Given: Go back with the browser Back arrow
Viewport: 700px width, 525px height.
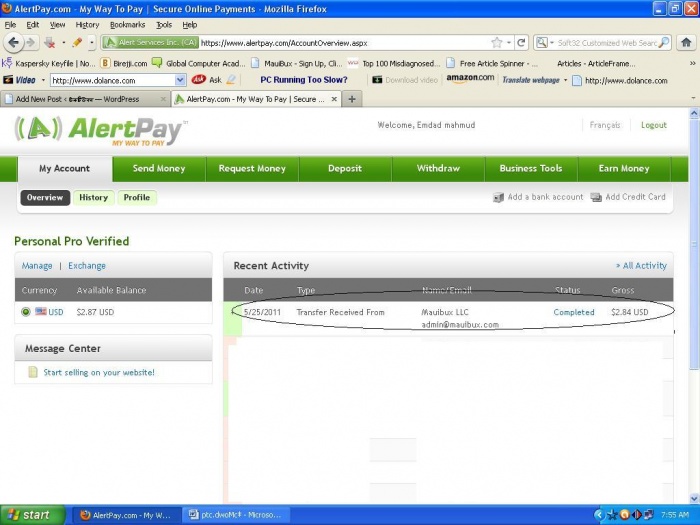Looking at the screenshot, I should click(x=13, y=43).
